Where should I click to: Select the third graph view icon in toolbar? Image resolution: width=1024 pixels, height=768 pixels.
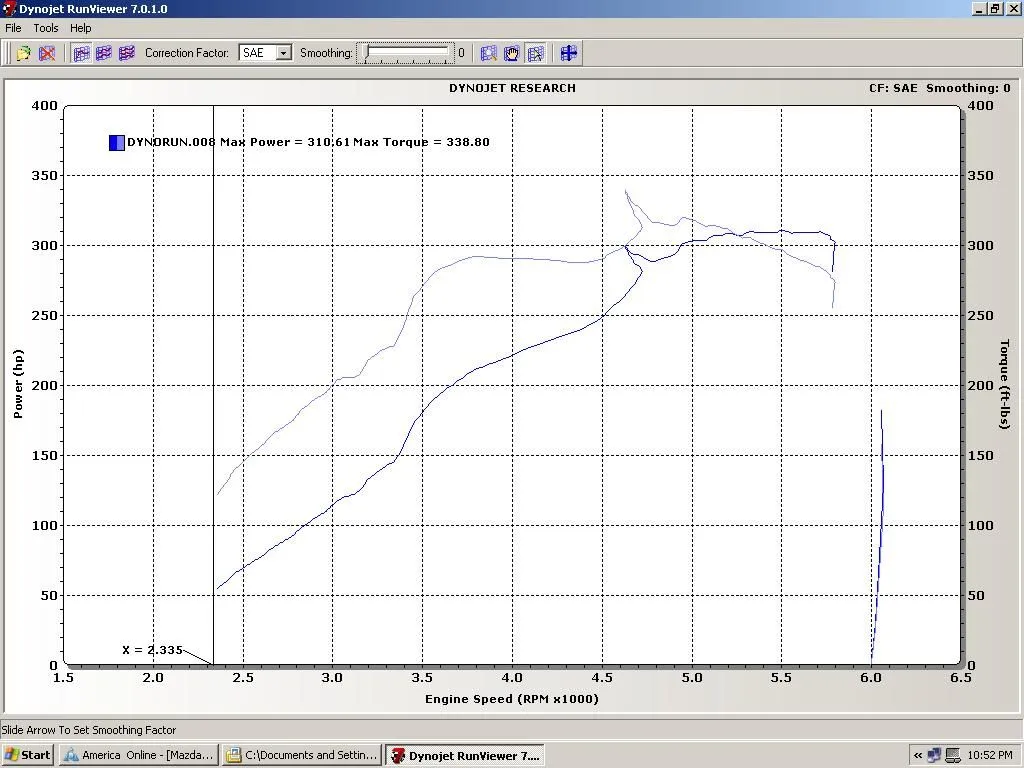tap(126, 53)
